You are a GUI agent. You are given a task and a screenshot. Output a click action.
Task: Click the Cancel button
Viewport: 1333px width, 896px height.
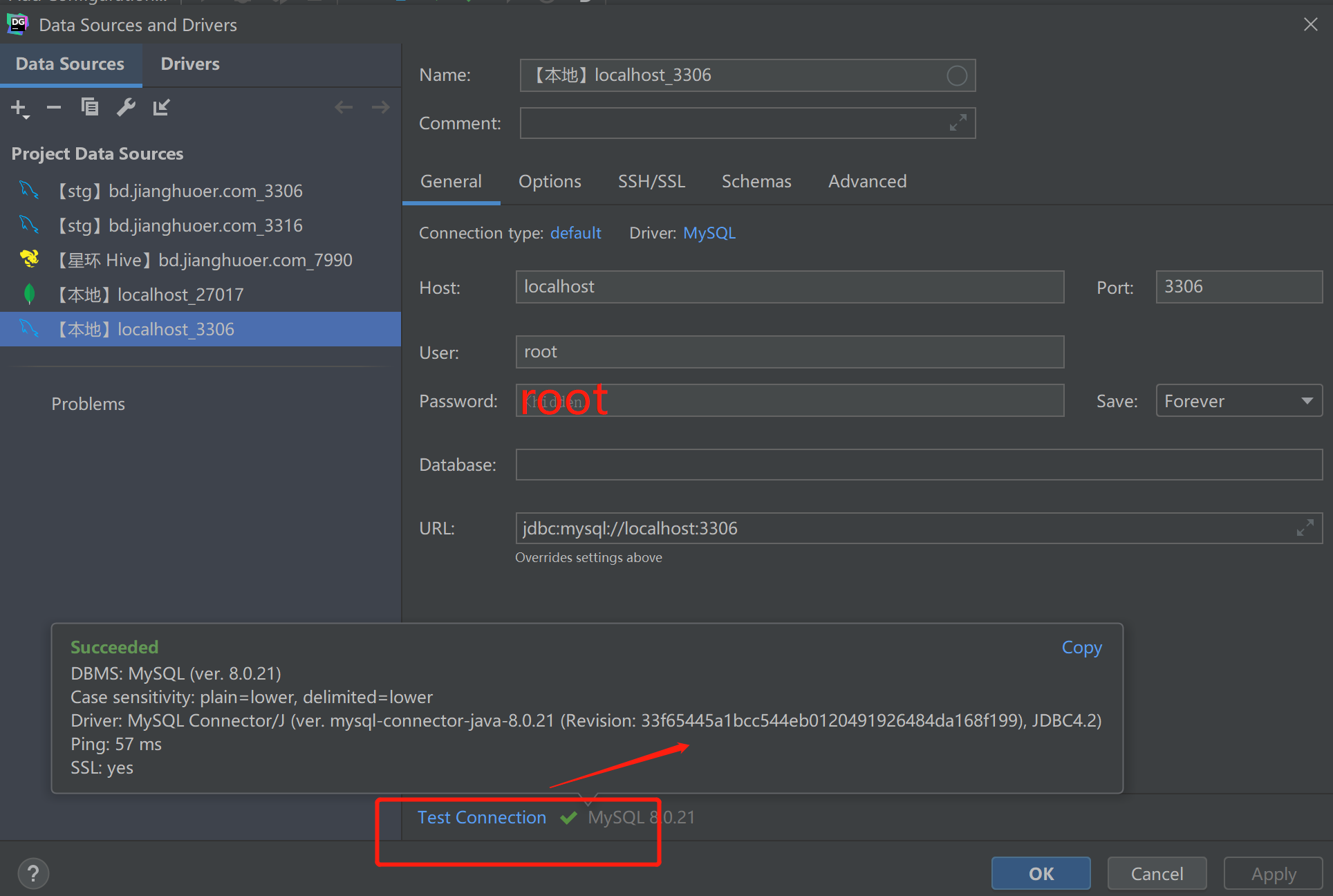point(1157,874)
